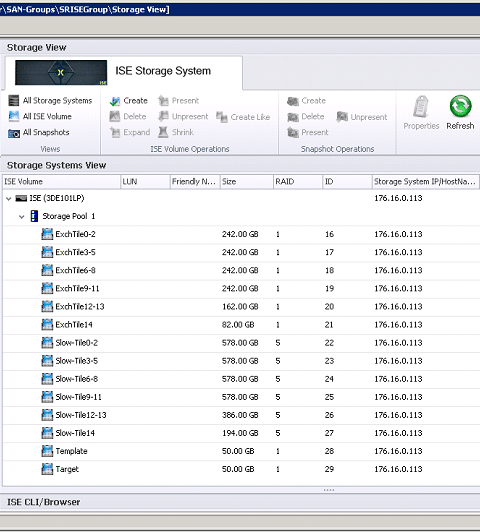
Task: Select the Slow-Tile14 row name
Action: pyautogui.click(x=75, y=433)
